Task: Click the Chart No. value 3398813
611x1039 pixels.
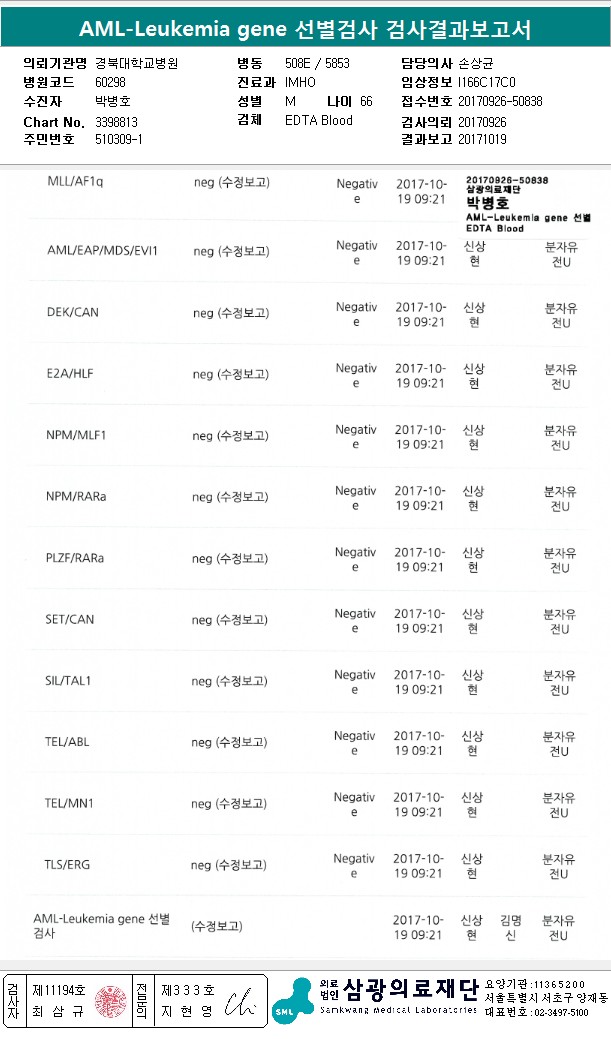Action: tap(116, 122)
